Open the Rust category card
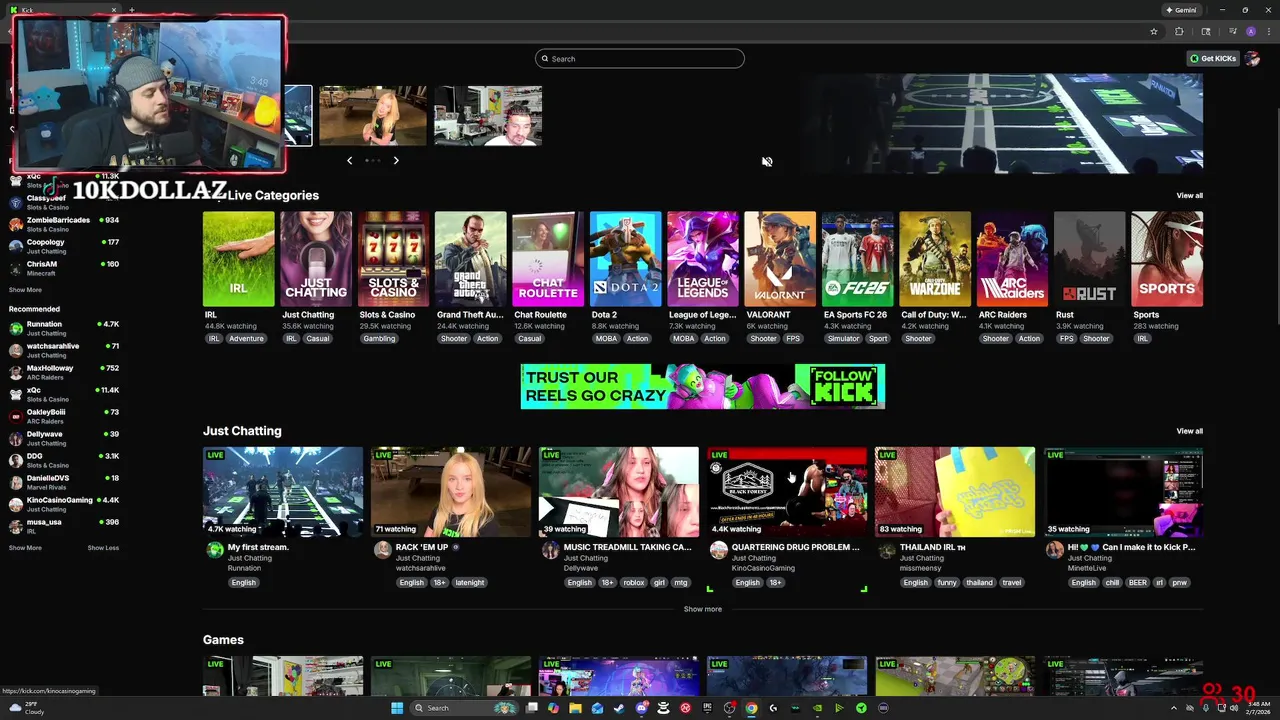 1089,259
